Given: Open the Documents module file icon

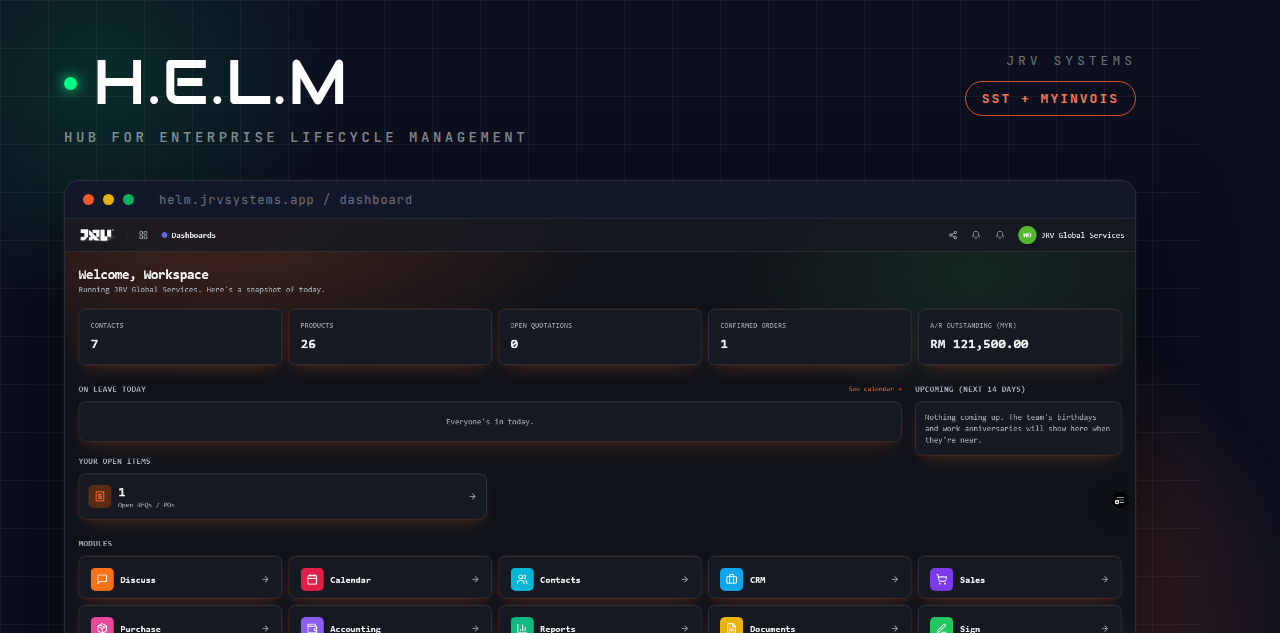Looking at the screenshot, I should (x=732, y=627).
